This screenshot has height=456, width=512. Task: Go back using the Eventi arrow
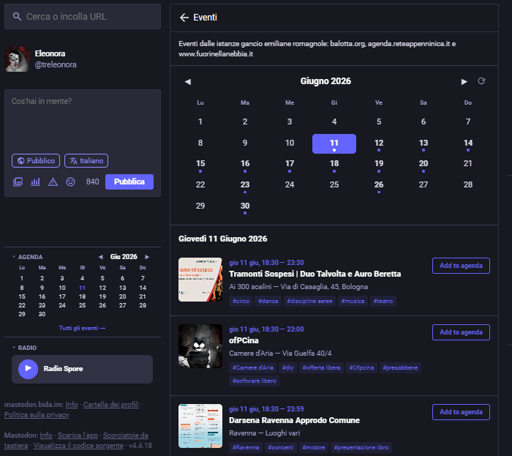point(184,17)
